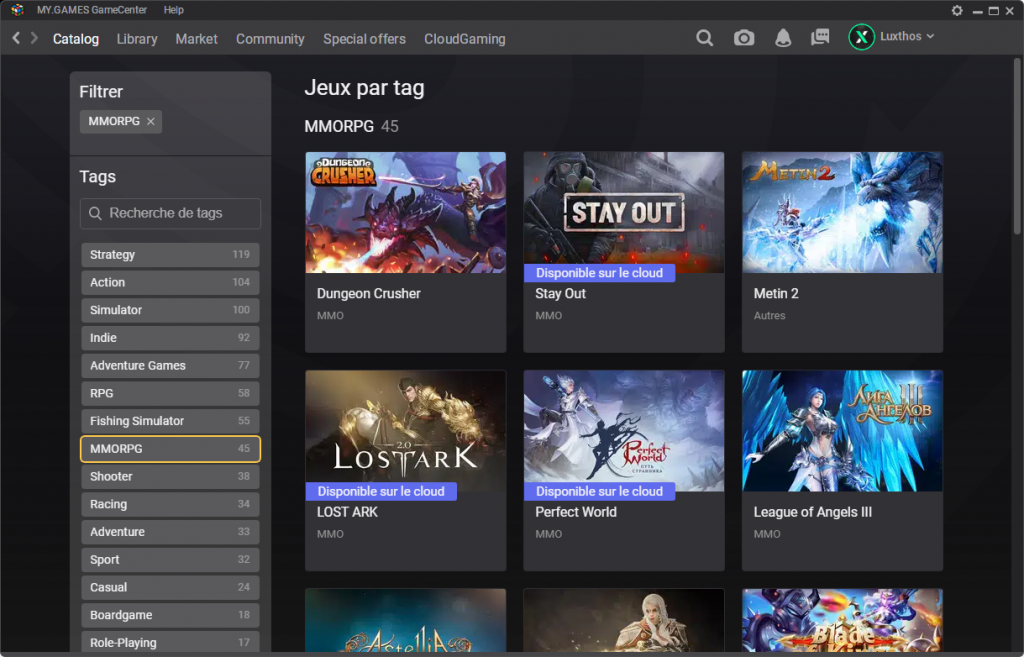The image size is (1024, 657).
Task: Select the Role-Playing tag
Action: pyautogui.click(x=170, y=643)
